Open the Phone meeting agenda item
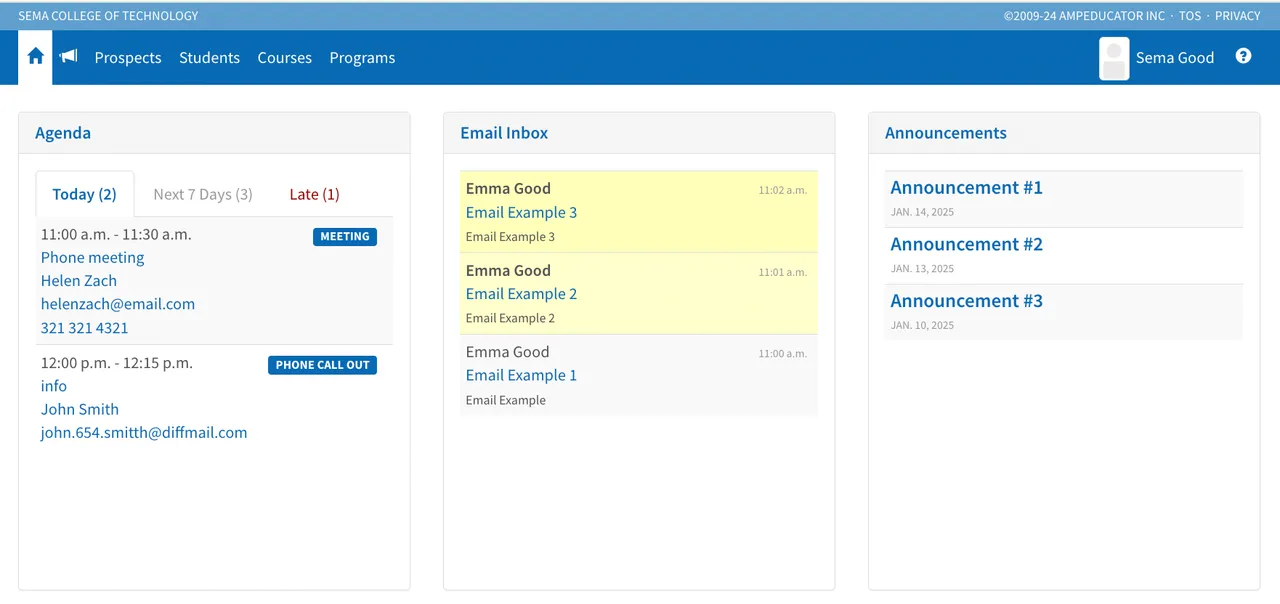1280x604 pixels. tap(92, 257)
